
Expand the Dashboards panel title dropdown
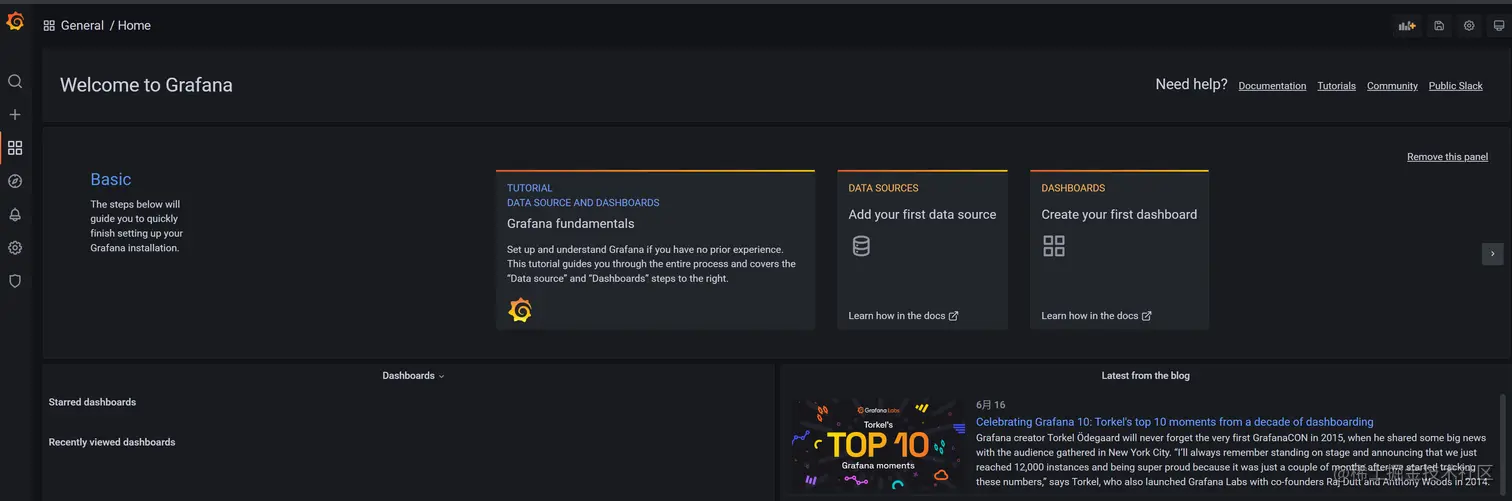point(441,377)
